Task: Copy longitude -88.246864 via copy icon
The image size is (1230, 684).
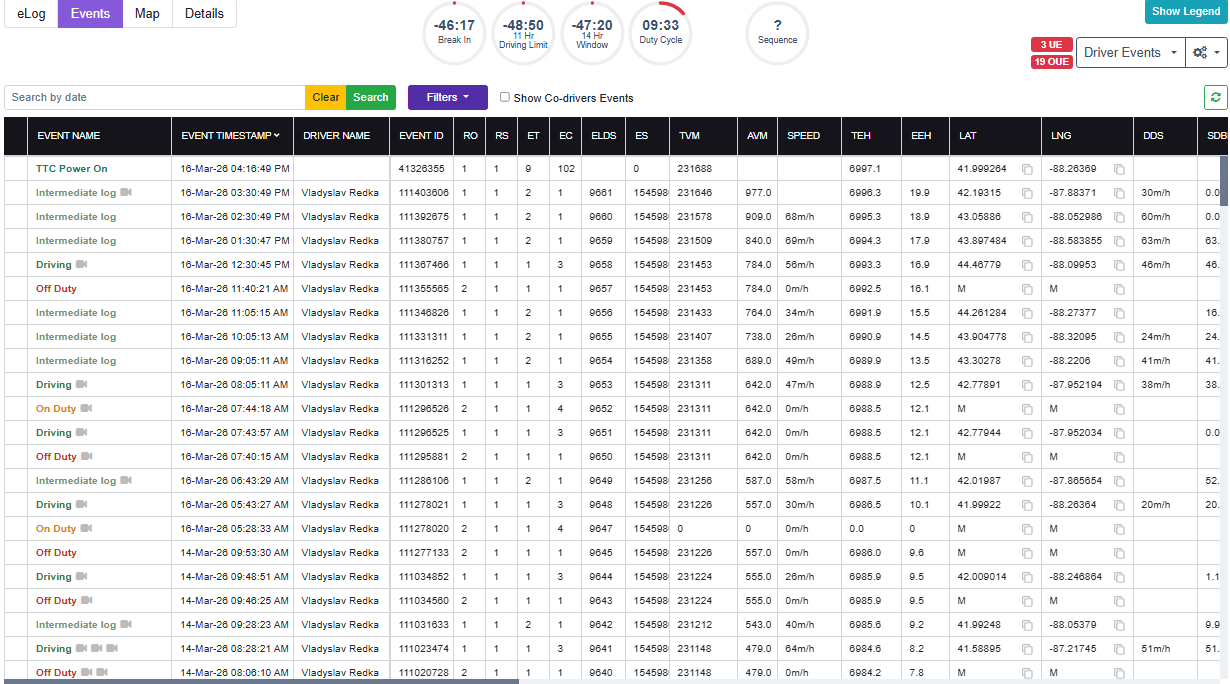Action: click(x=1119, y=577)
